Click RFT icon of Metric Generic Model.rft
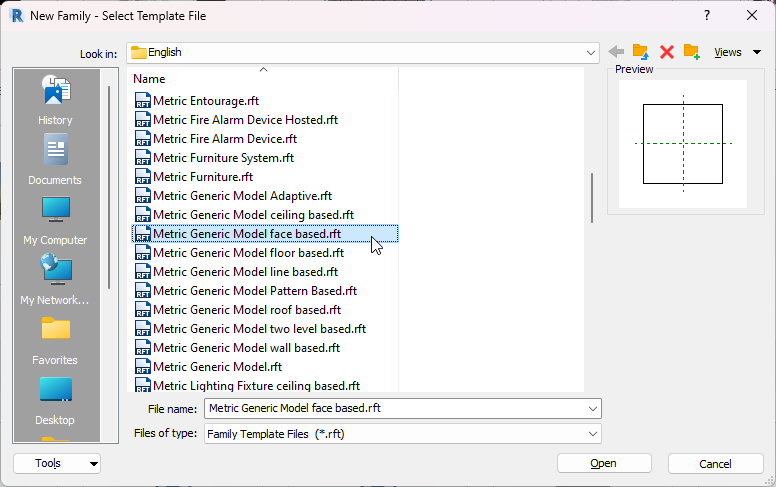This screenshot has height=487, width=776. tap(143, 367)
